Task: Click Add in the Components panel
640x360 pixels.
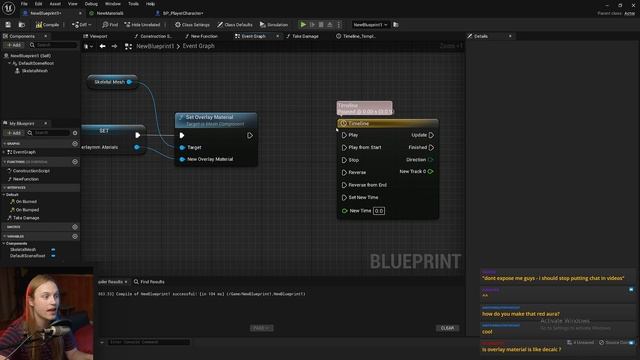Action: [14, 45]
